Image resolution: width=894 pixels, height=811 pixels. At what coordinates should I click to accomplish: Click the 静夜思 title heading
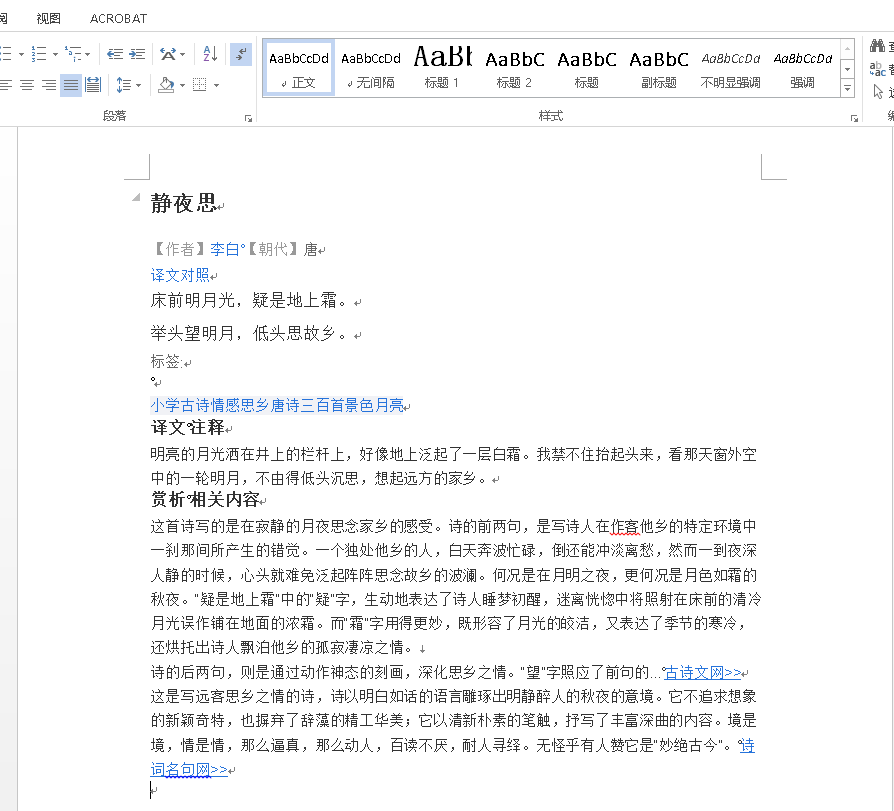click(183, 204)
